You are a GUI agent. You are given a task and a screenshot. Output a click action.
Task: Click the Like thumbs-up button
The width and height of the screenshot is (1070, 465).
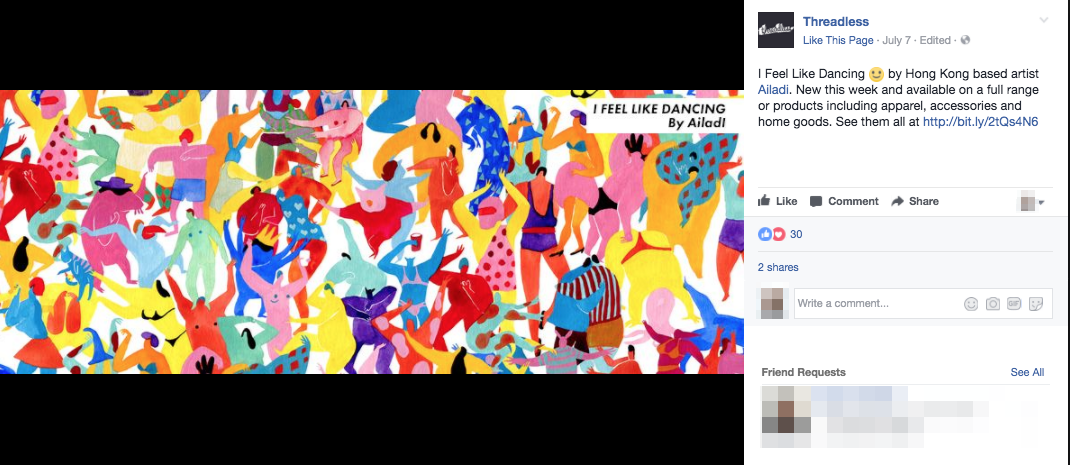click(x=777, y=201)
